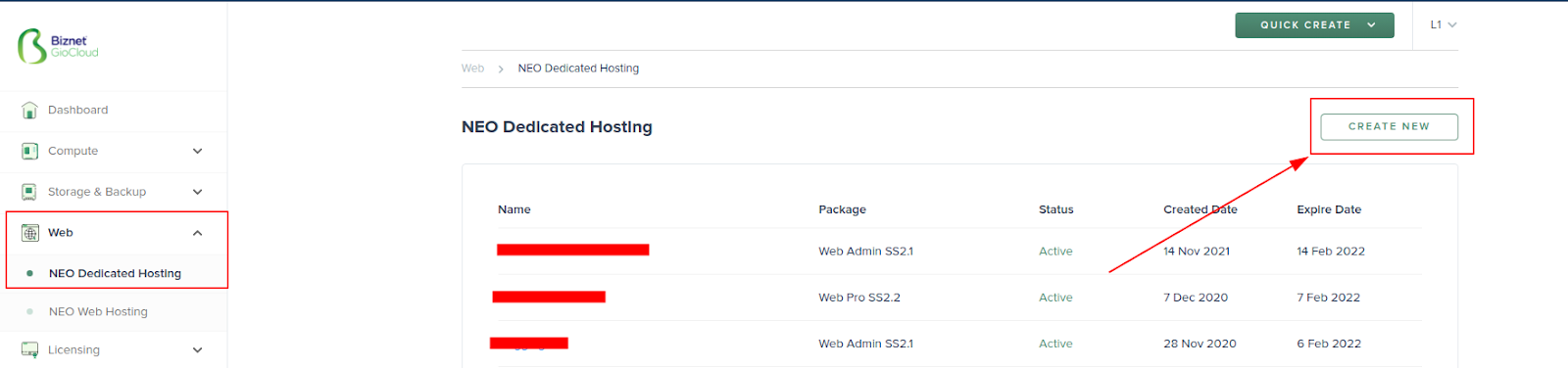Open the Quick Create dropdown

(1314, 25)
